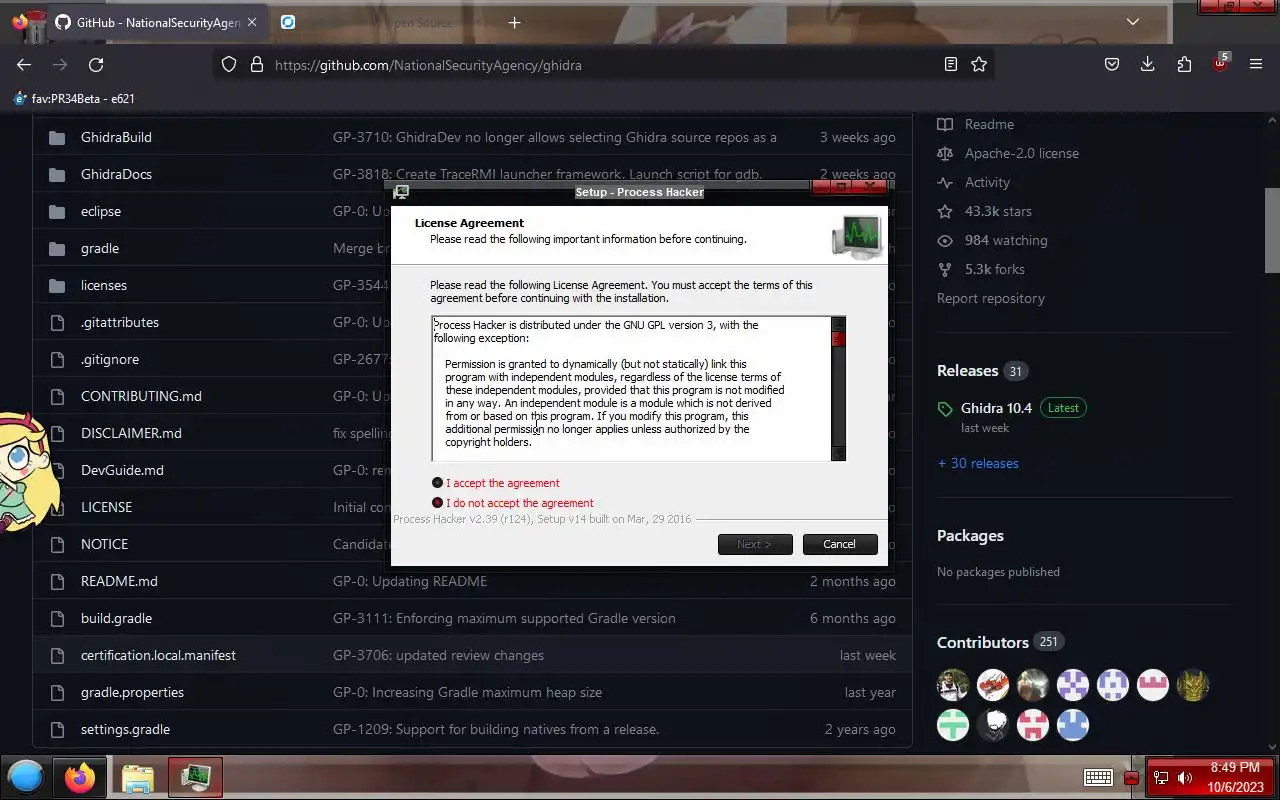Open DevGuide.md file

[122, 470]
